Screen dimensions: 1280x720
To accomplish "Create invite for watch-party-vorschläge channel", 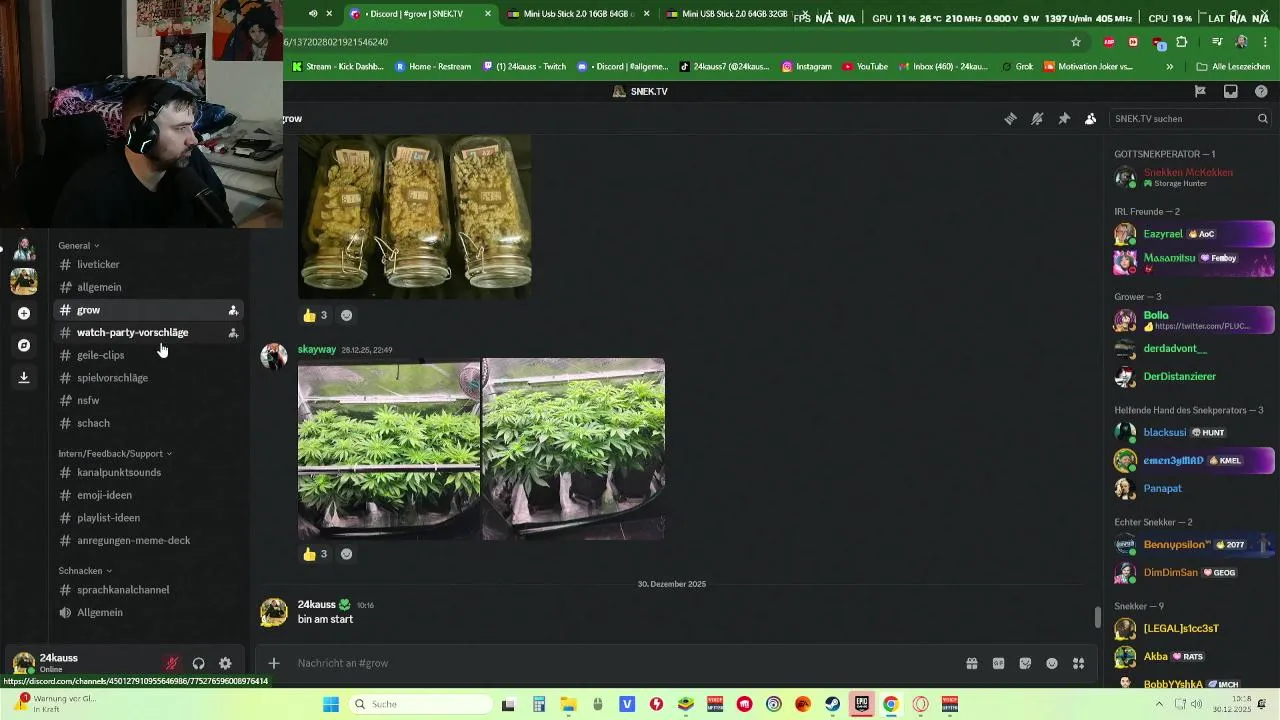I will point(233,333).
